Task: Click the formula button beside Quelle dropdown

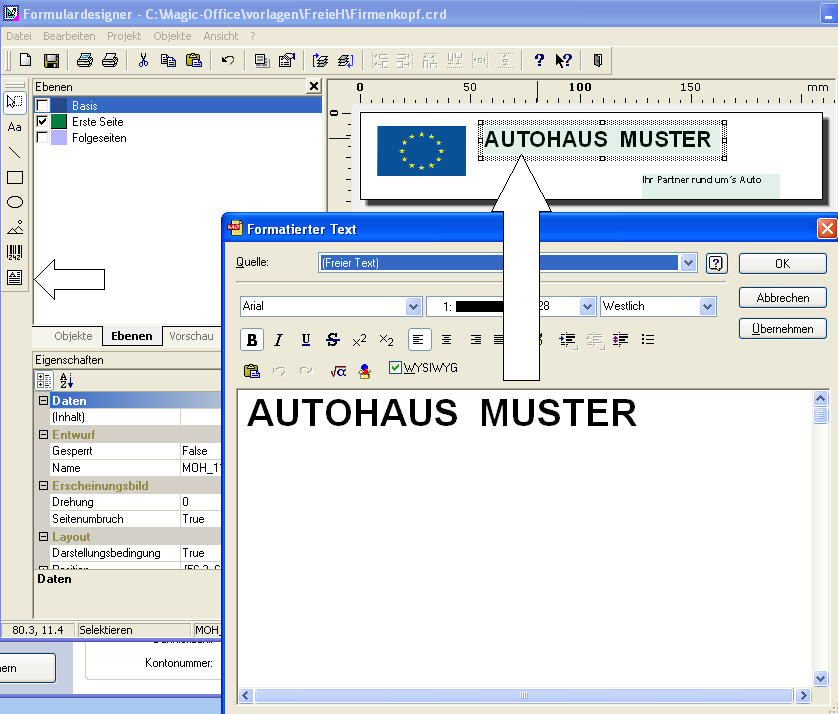Action: pos(716,263)
